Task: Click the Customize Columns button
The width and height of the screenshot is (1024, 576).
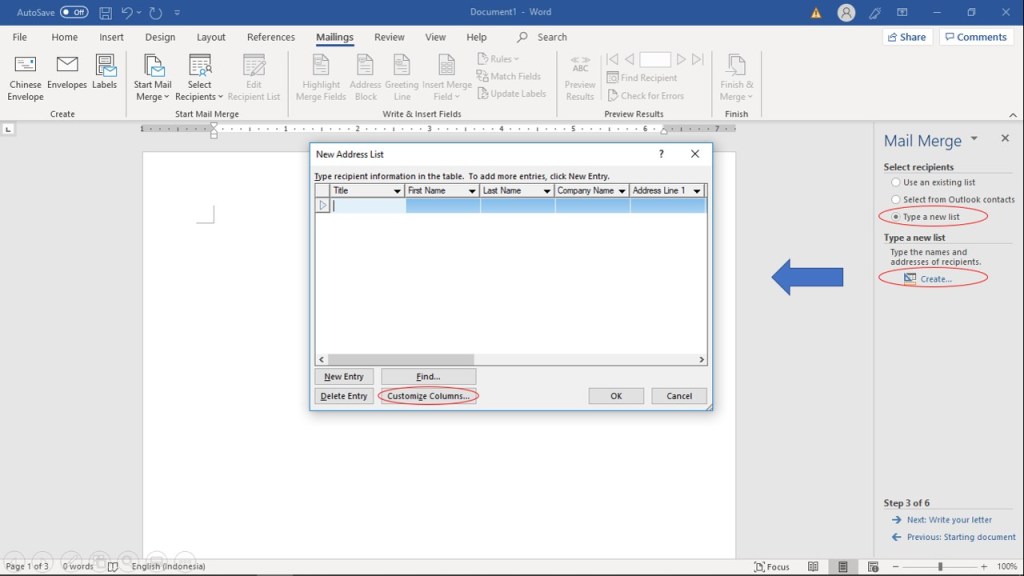Action: pyautogui.click(x=428, y=396)
